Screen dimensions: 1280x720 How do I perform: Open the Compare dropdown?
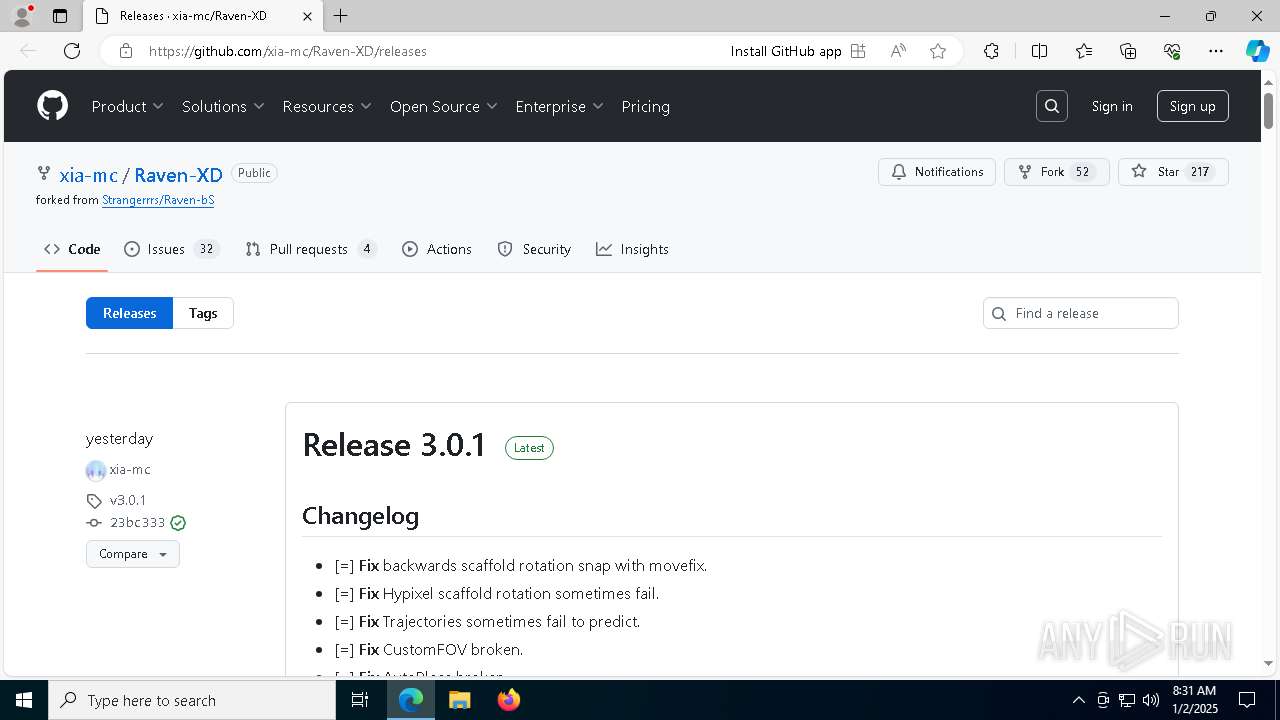[133, 554]
